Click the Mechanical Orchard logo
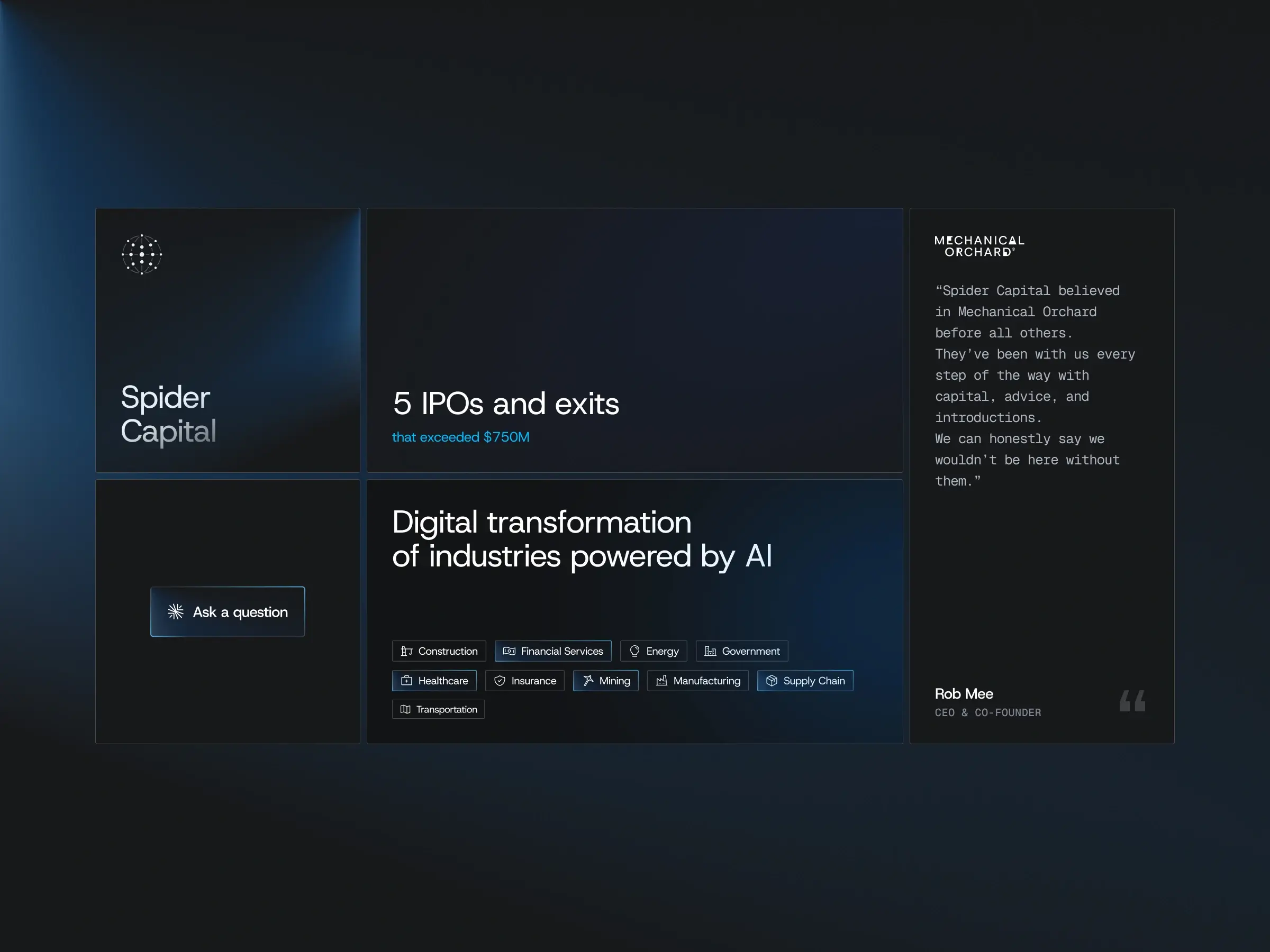Screen dimensions: 1270x952 pos(979,246)
